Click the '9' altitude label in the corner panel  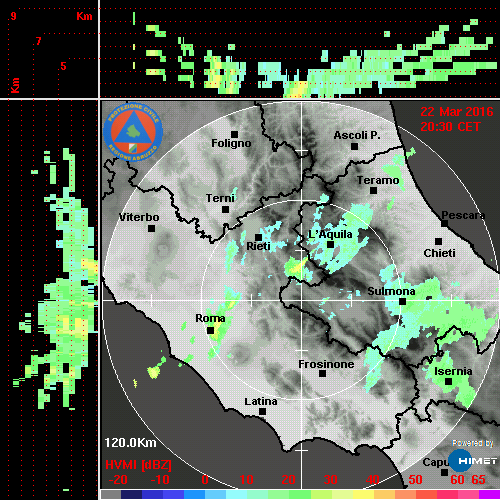click(13, 16)
